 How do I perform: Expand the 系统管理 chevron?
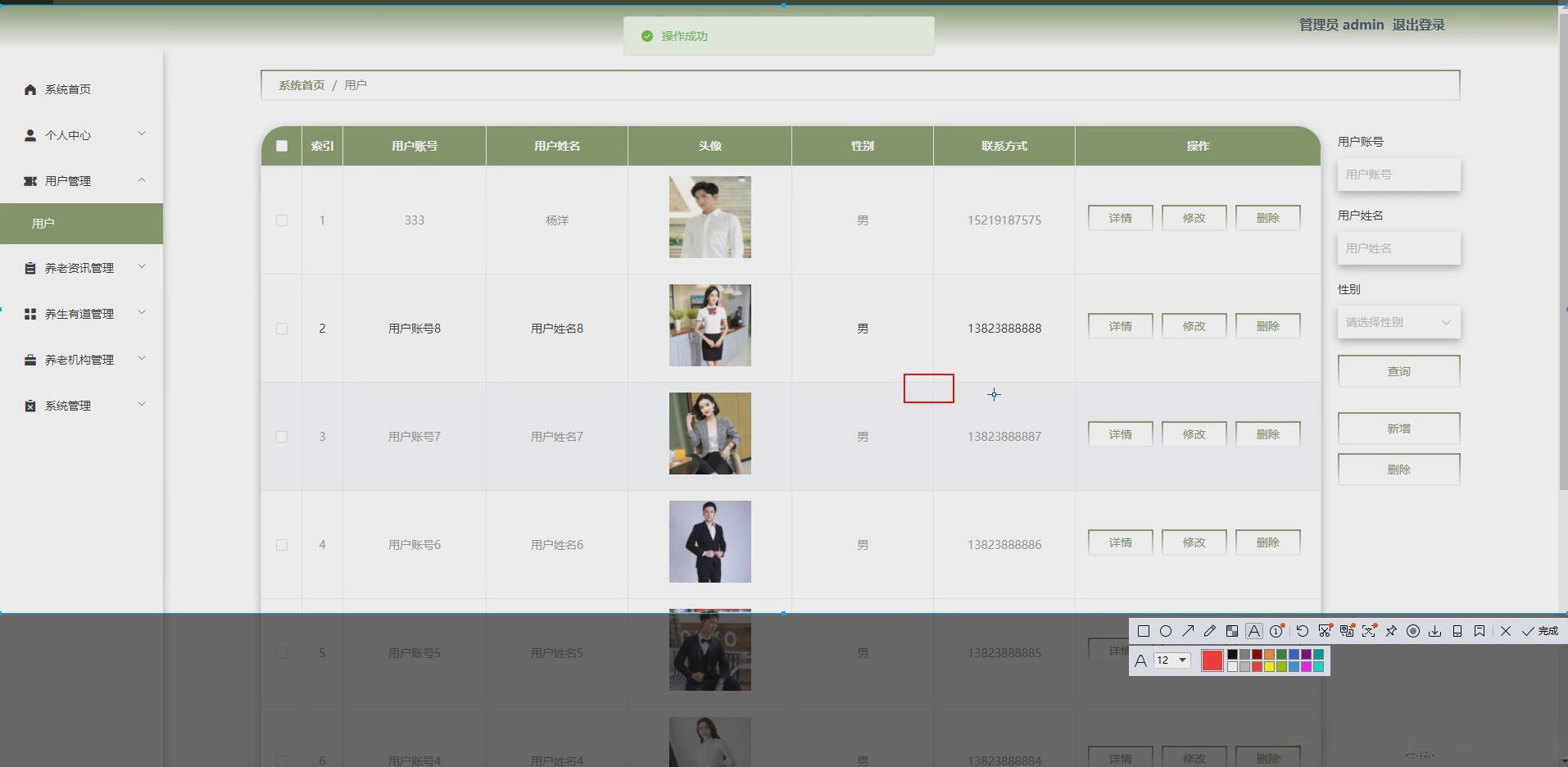click(x=142, y=405)
